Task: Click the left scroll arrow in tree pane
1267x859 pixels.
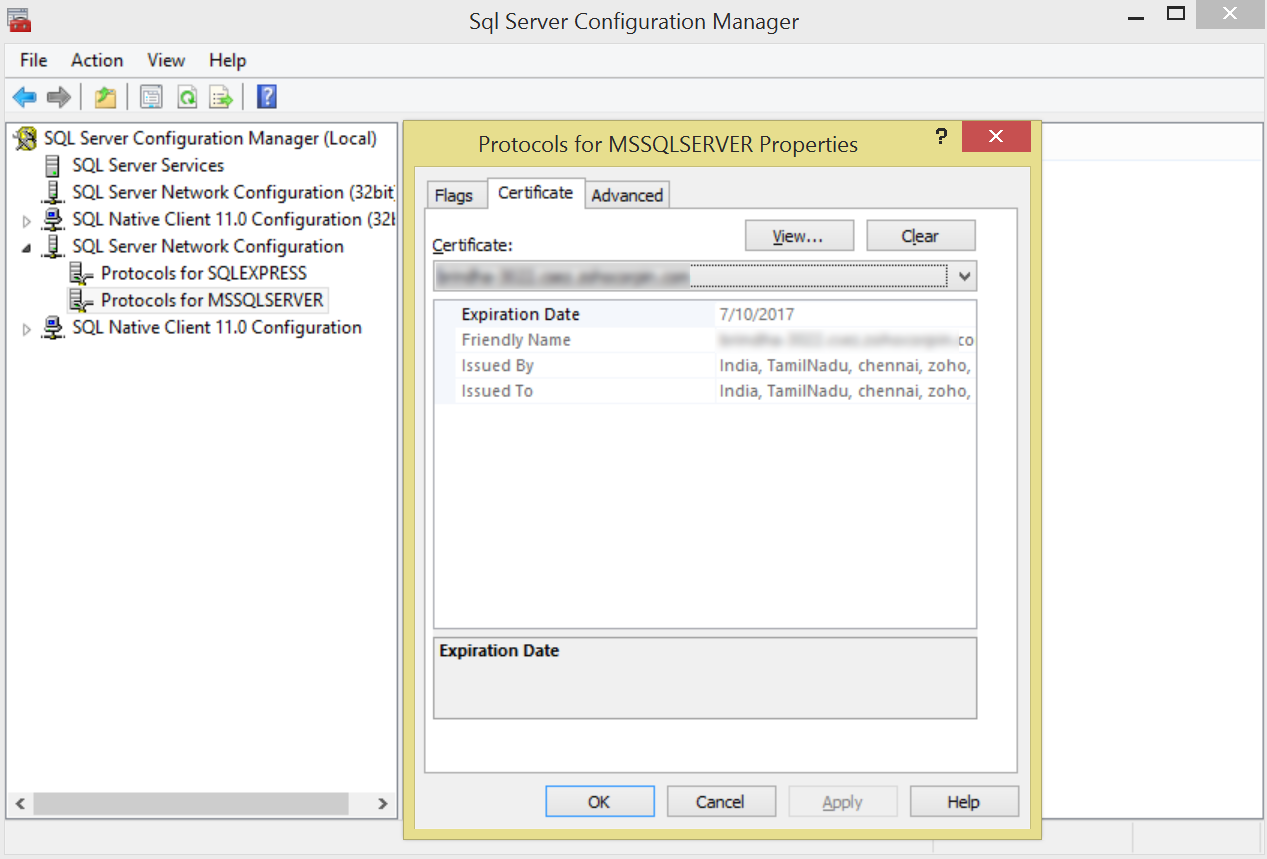Action: (x=19, y=803)
